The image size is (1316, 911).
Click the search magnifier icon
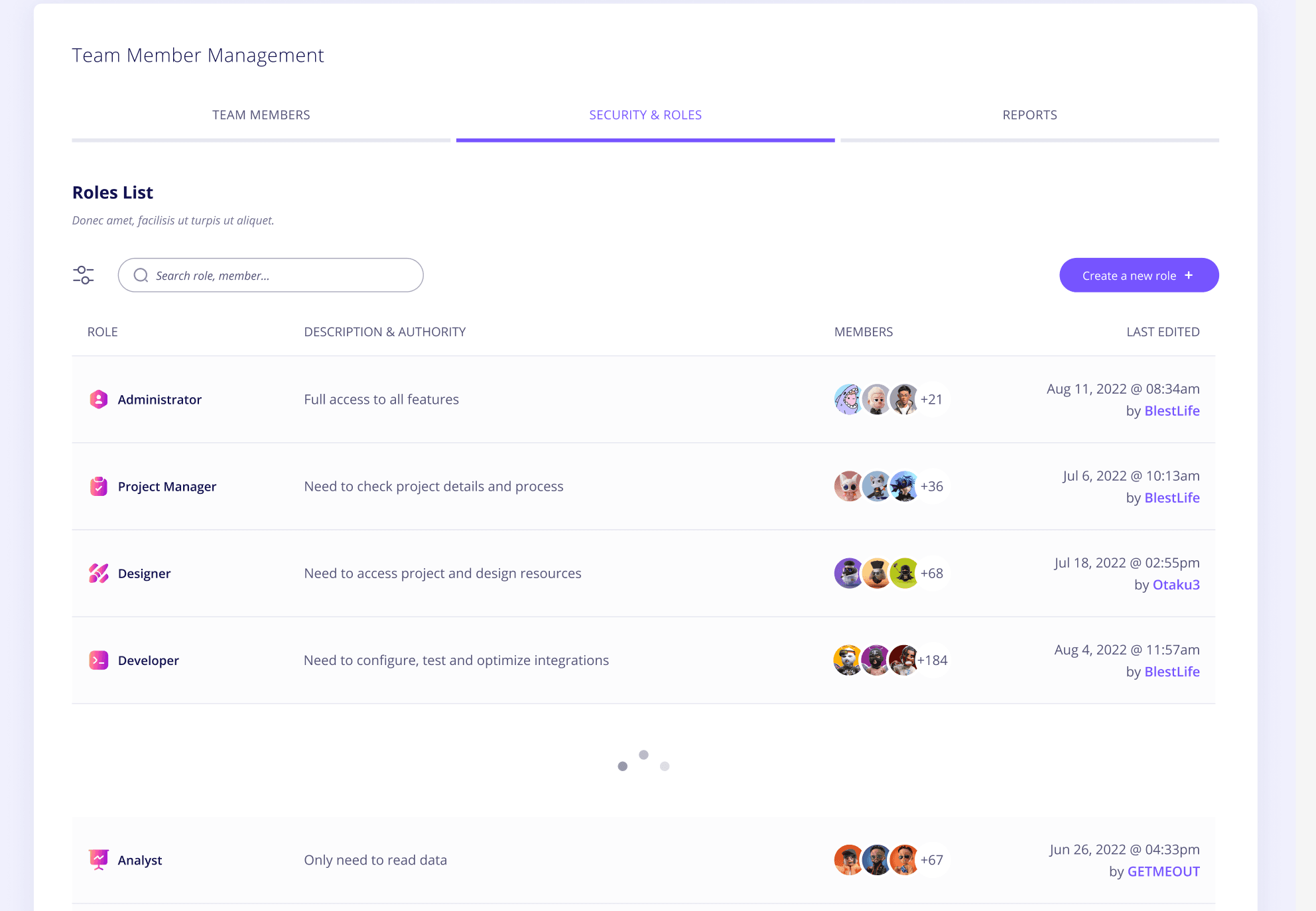(141, 275)
